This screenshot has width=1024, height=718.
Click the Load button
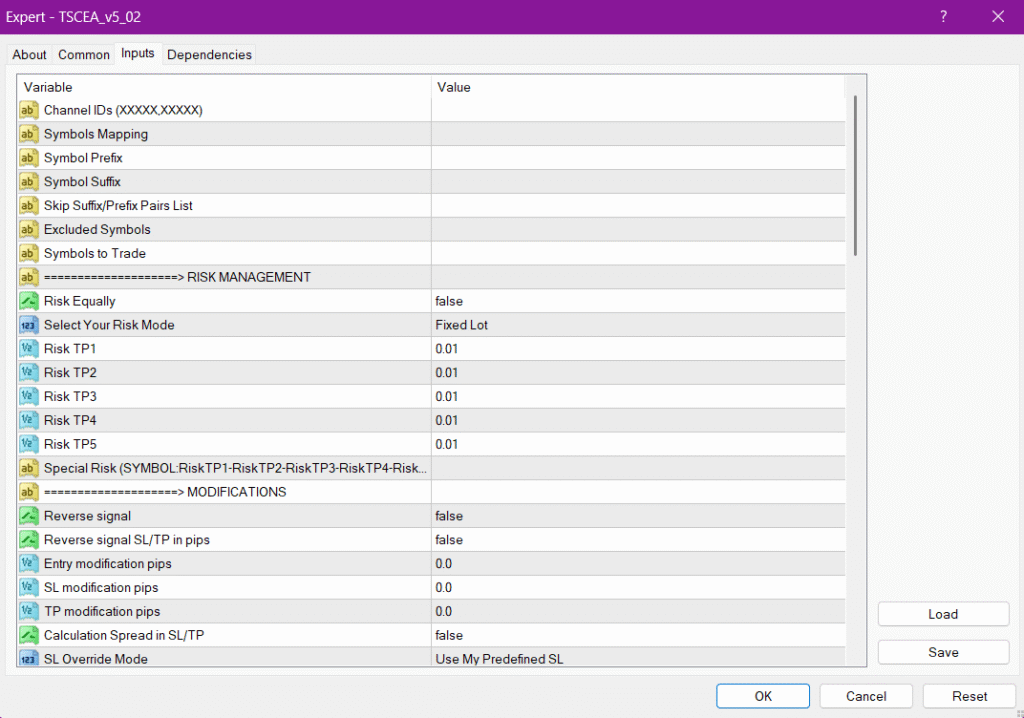(x=943, y=614)
